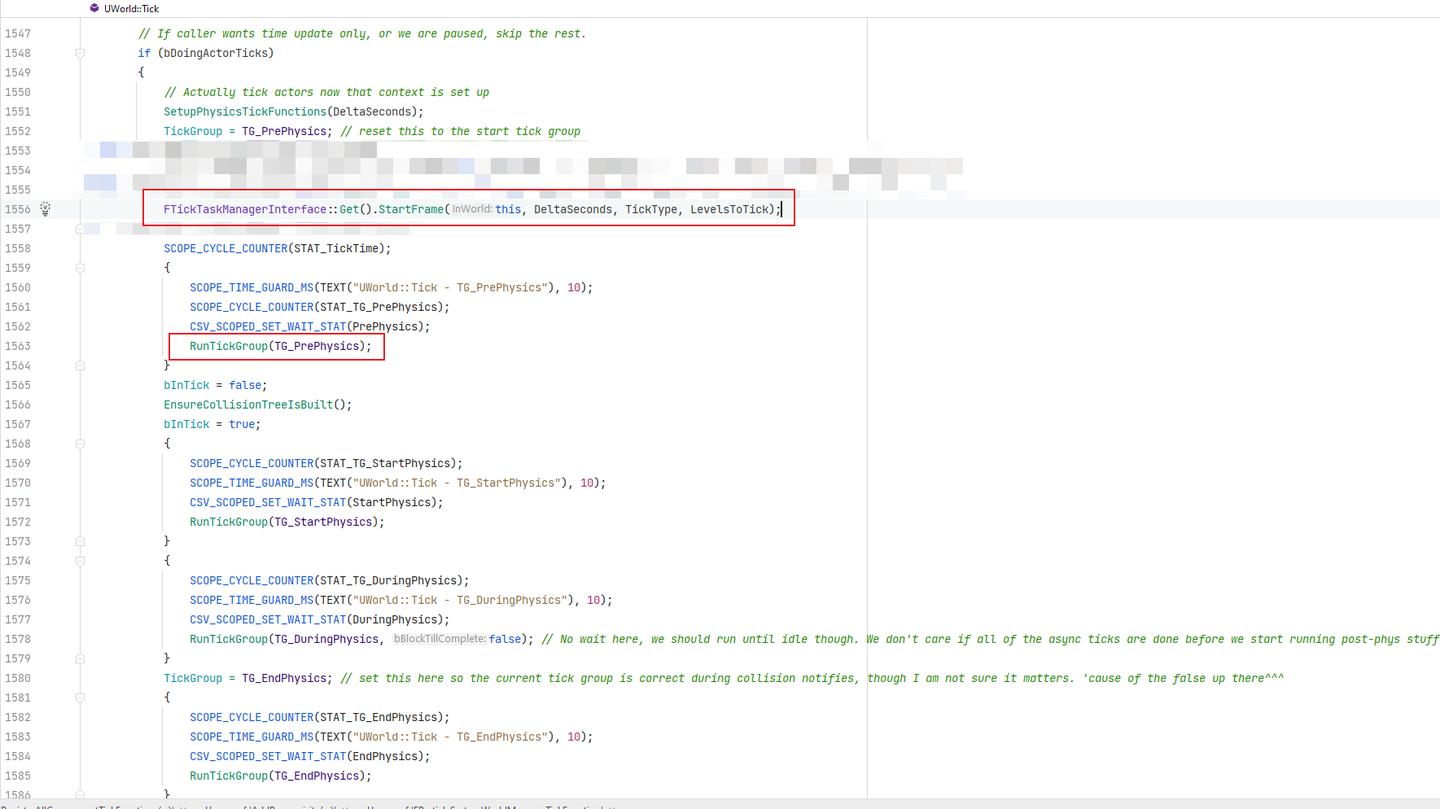The height and width of the screenshot is (809, 1440).
Task: Collapse the if (bDoingActorTicks) code block
Action: (79, 52)
